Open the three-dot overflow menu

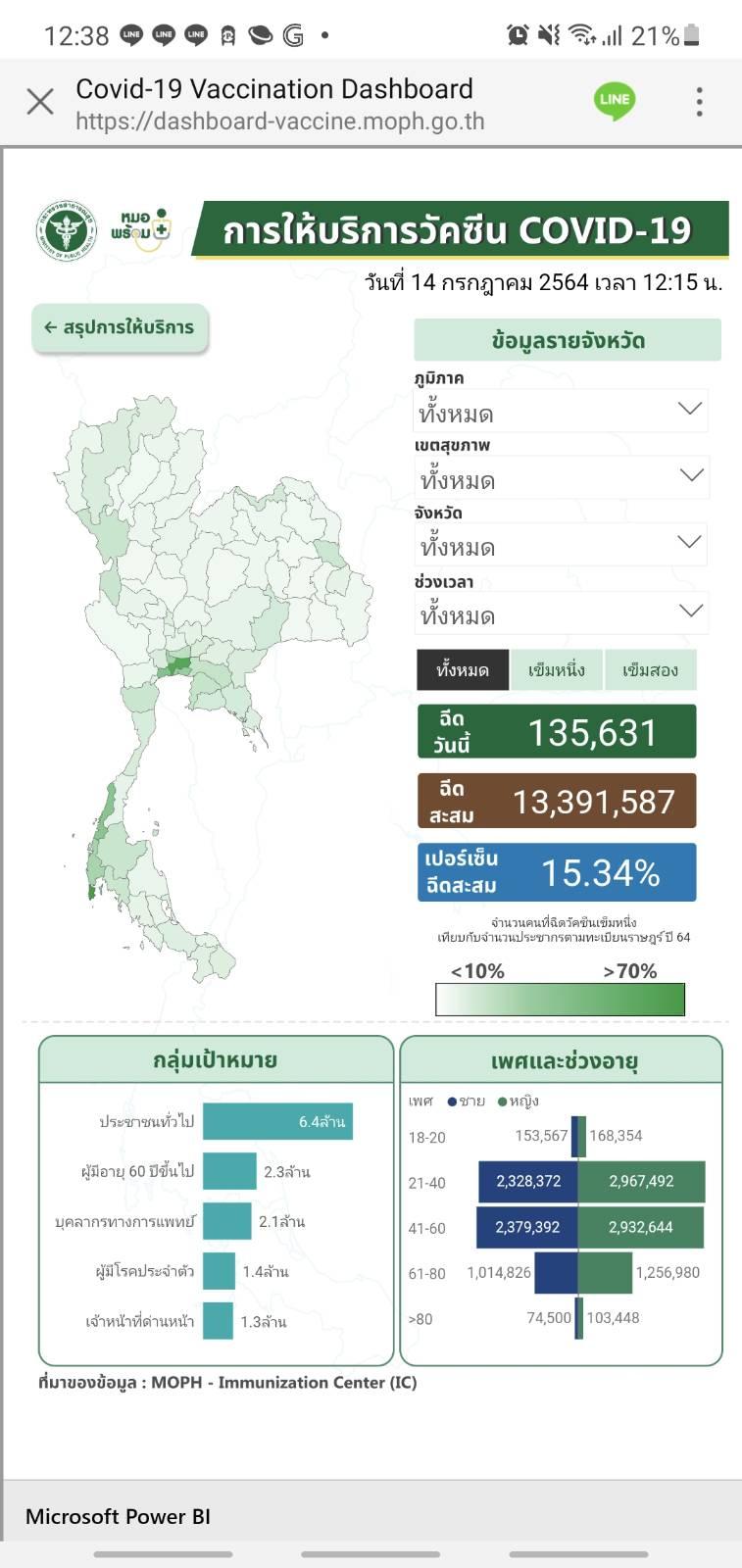pyautogui.click(x=699, y=102)
